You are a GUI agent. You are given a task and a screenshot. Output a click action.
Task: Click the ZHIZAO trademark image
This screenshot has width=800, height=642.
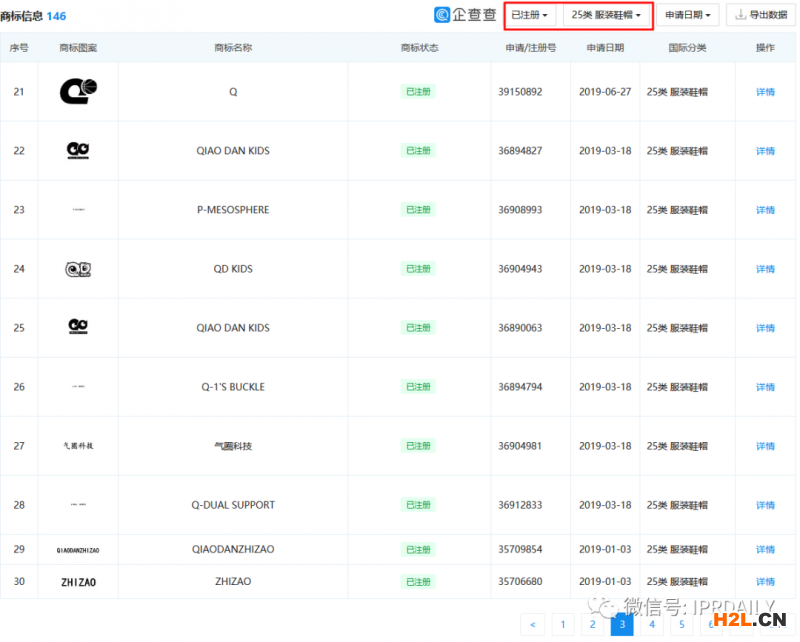click(78, 582)
